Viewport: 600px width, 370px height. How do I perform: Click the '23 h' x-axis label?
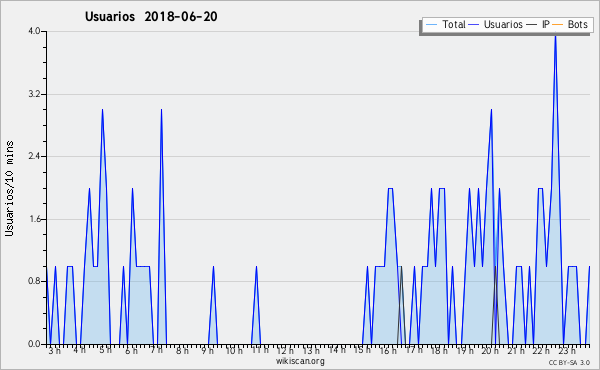[567, 351]
